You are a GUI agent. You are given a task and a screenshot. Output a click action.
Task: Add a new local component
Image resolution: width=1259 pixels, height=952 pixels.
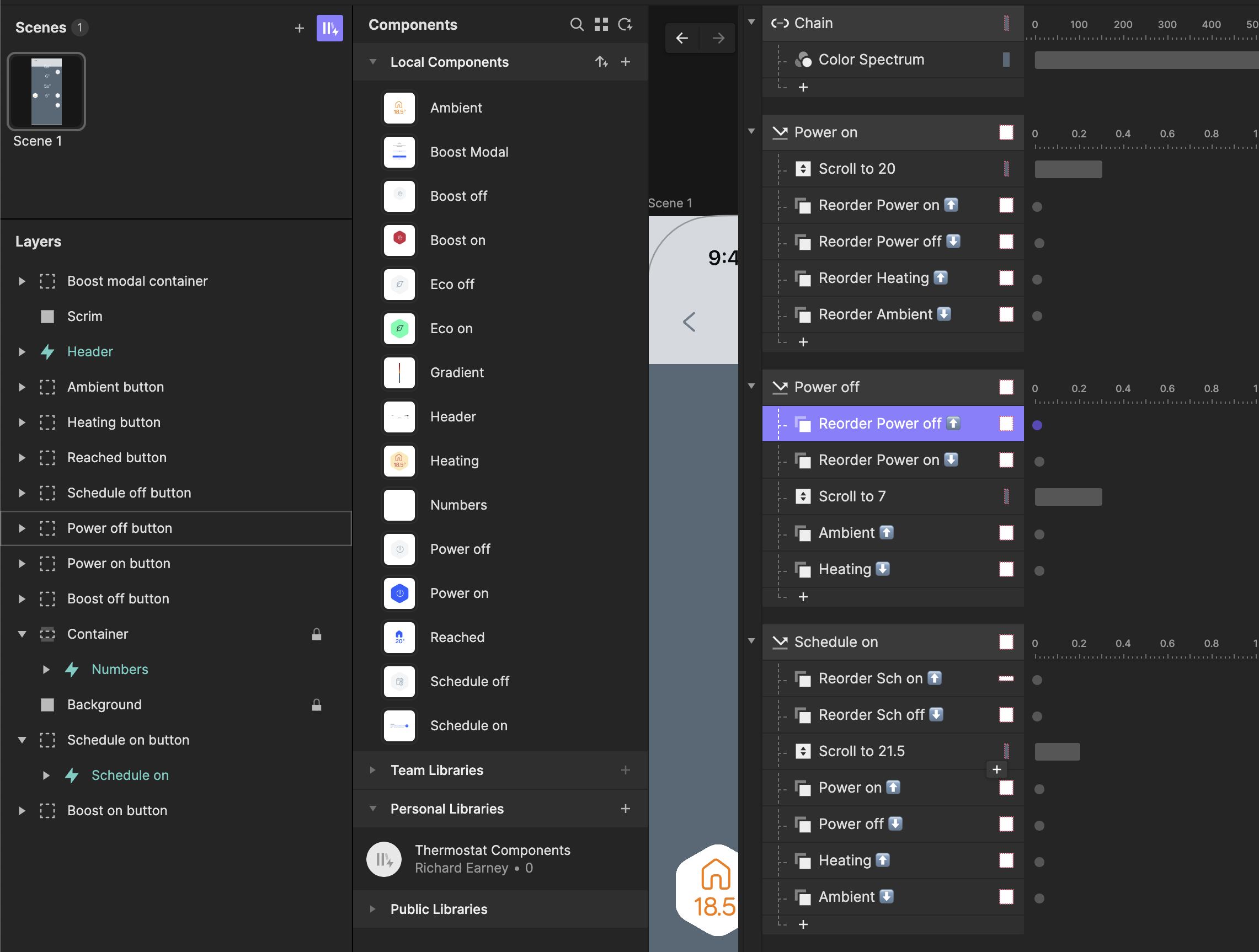coord(626,61)
